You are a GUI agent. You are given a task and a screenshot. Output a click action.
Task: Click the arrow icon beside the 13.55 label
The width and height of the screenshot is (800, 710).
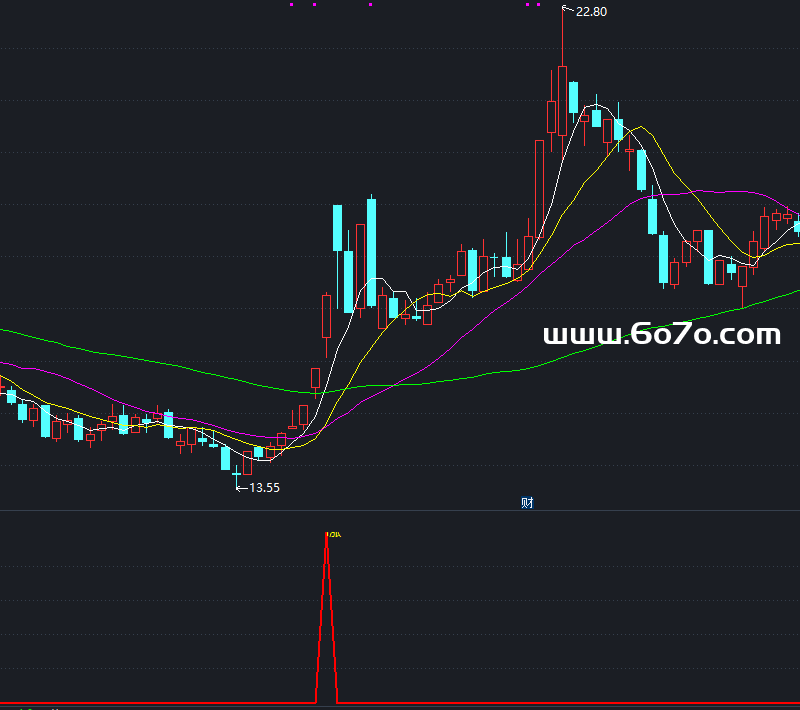point(241,488)
